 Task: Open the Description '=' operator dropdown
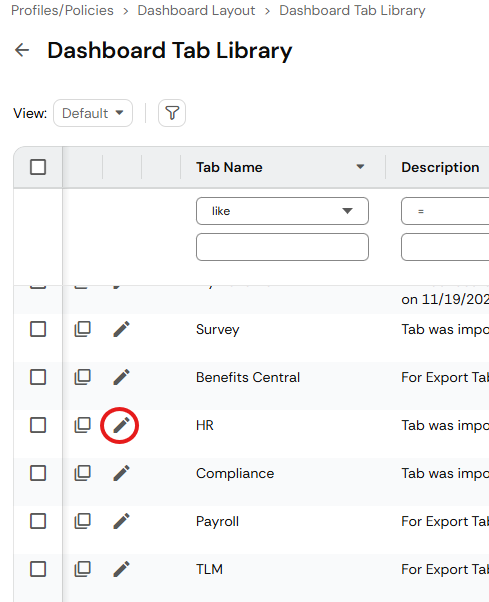(x=445, y=211)
